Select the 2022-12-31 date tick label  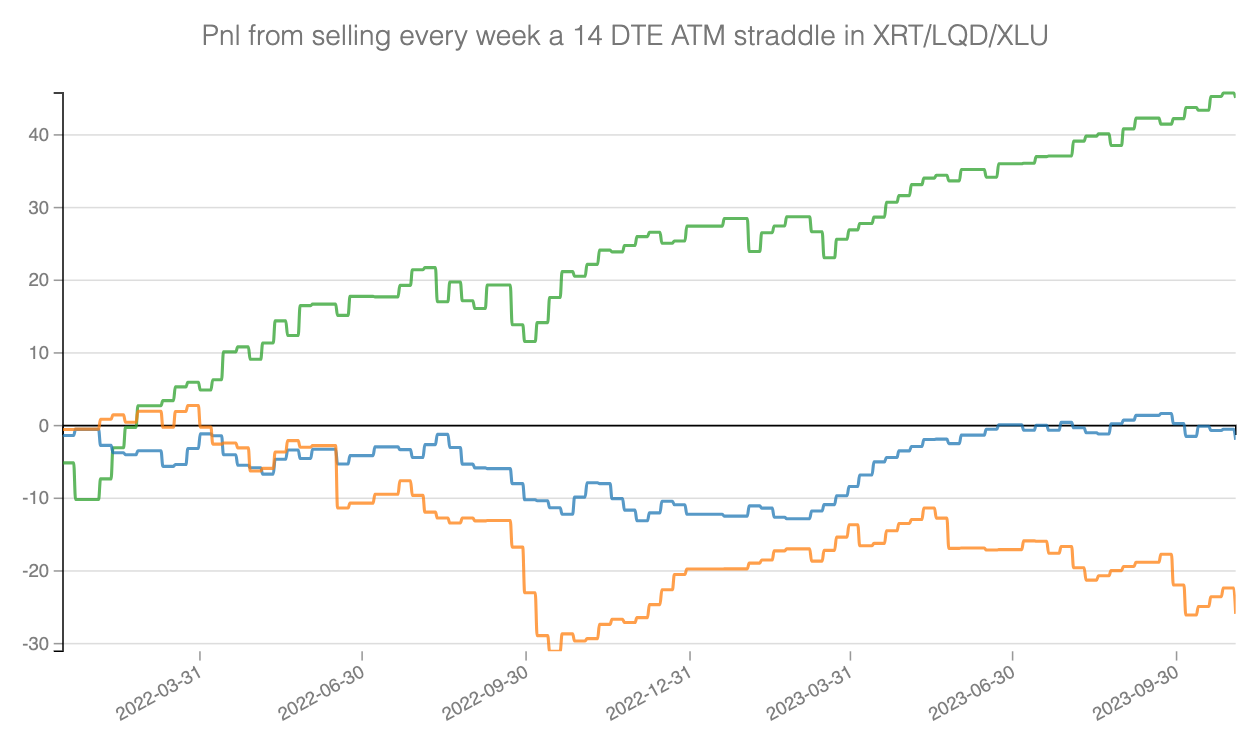(x=650, y=695)
